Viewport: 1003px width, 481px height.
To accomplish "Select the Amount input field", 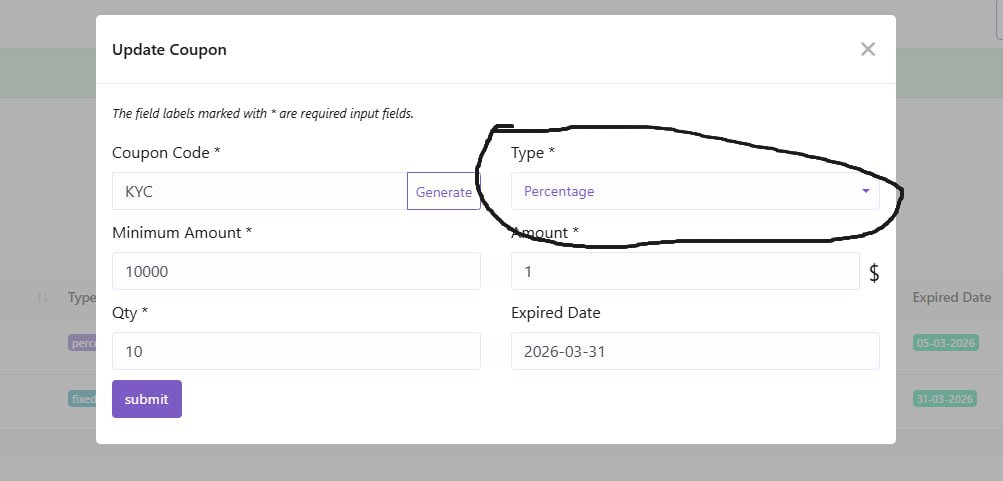I will [x=685, y=271].
